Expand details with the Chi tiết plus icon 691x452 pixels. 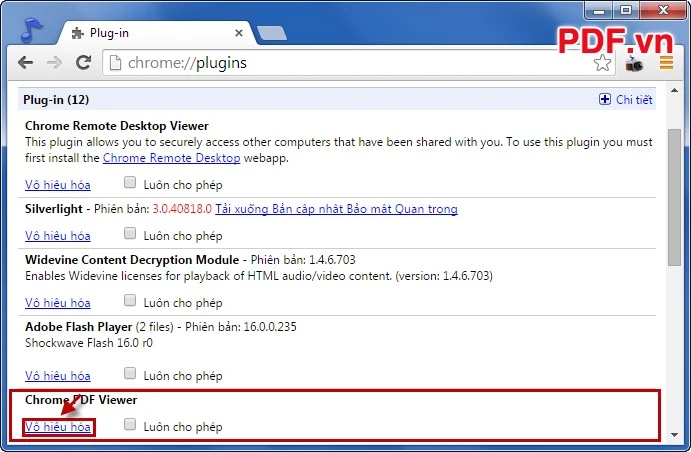click(605, 100)
